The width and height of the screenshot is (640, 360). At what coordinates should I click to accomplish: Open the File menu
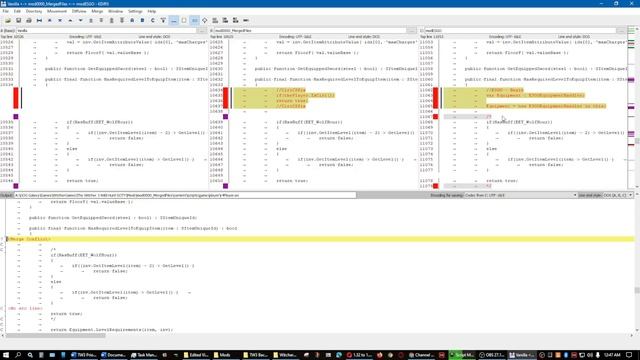pyautogui.click(x=5, y=11)
